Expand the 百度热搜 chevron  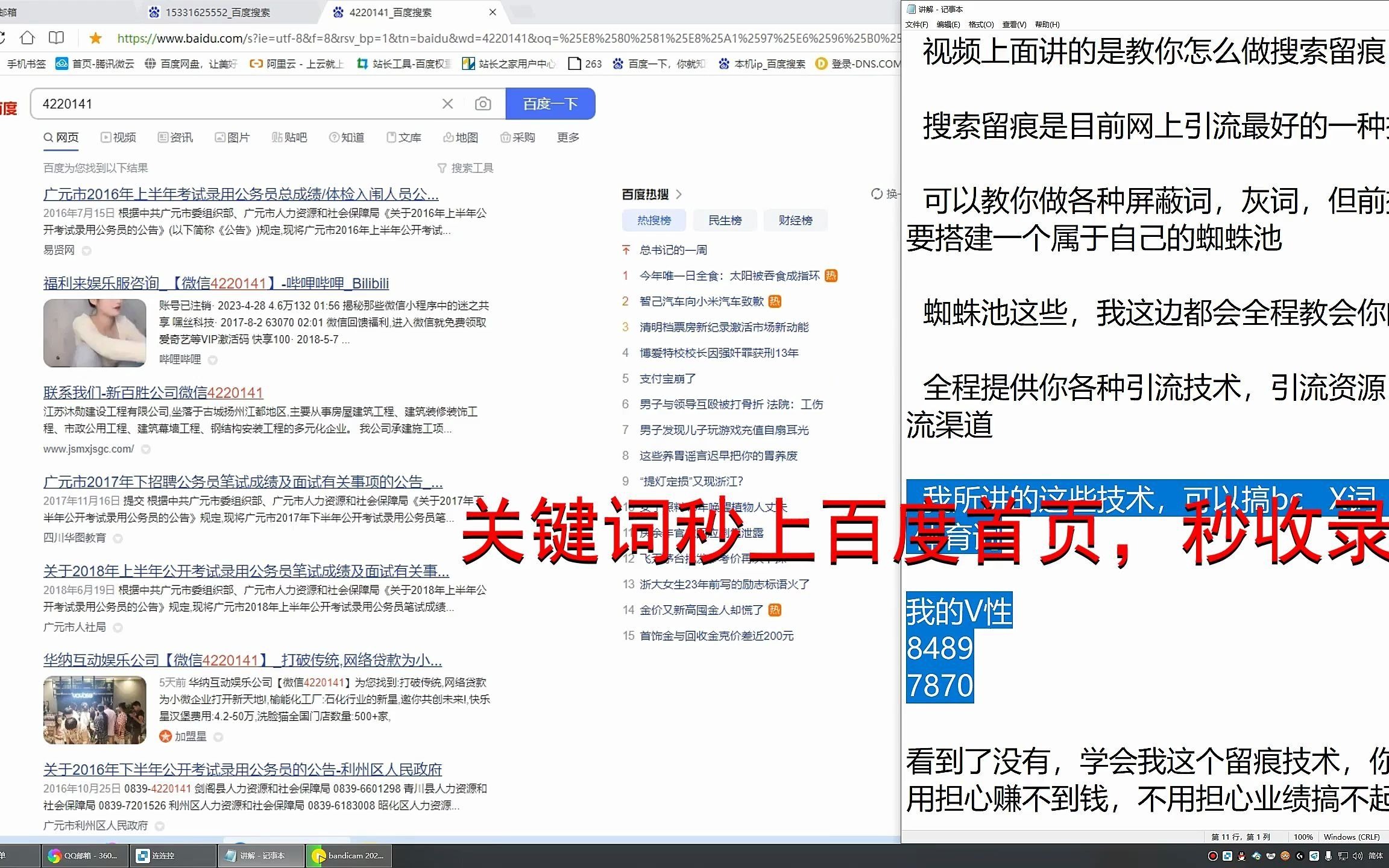679,194
